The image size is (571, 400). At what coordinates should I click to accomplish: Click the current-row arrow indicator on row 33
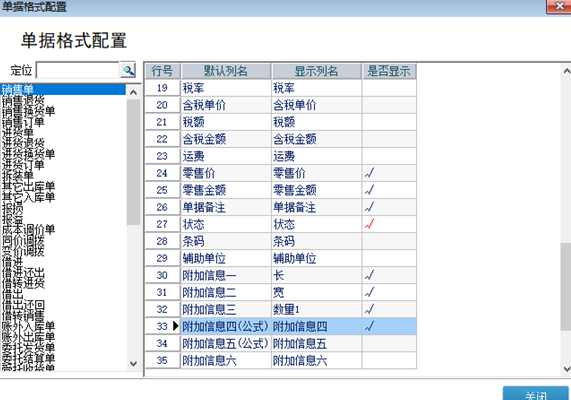tap(176, 326)
